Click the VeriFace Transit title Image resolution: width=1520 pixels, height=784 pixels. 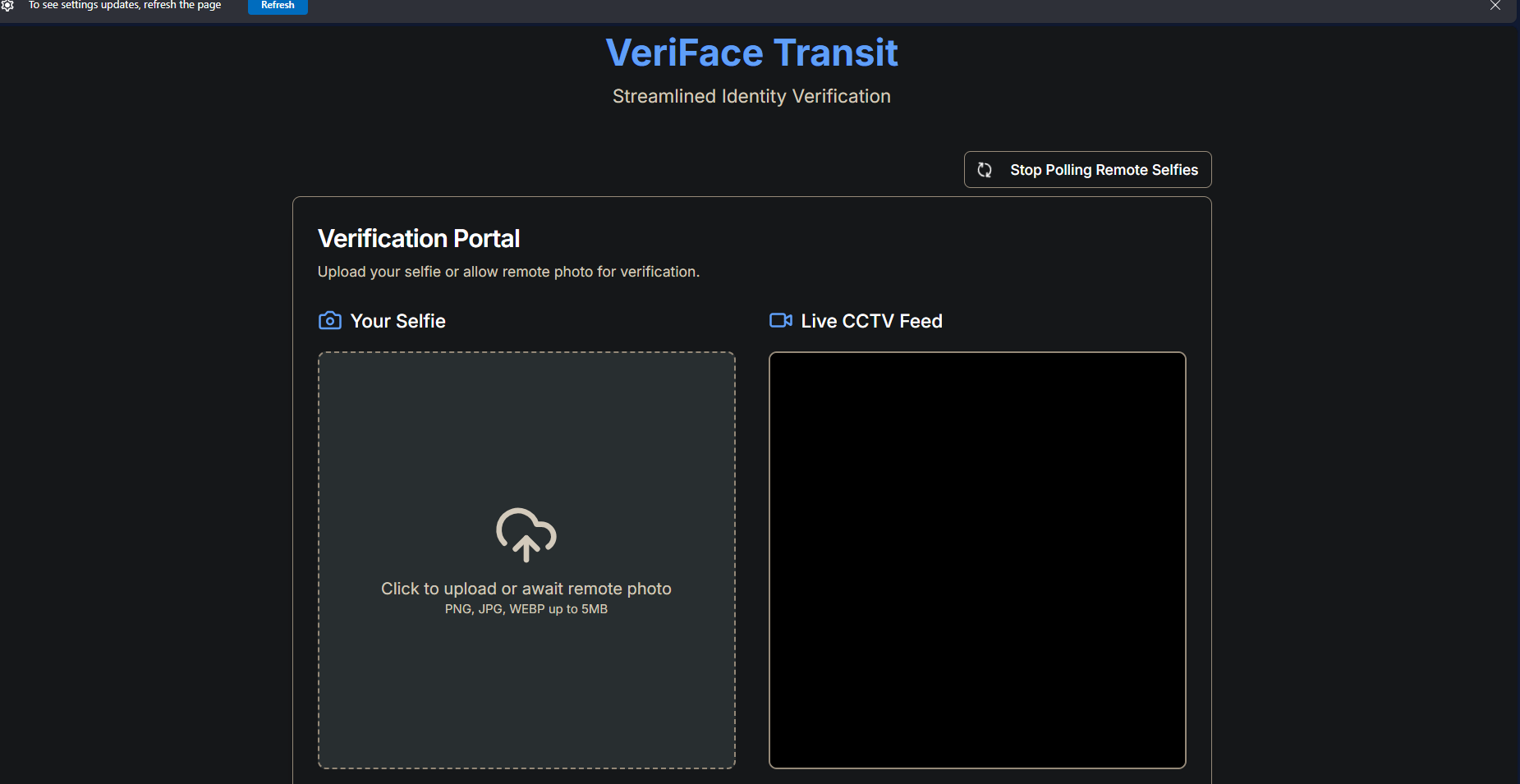tap(751, 52)
